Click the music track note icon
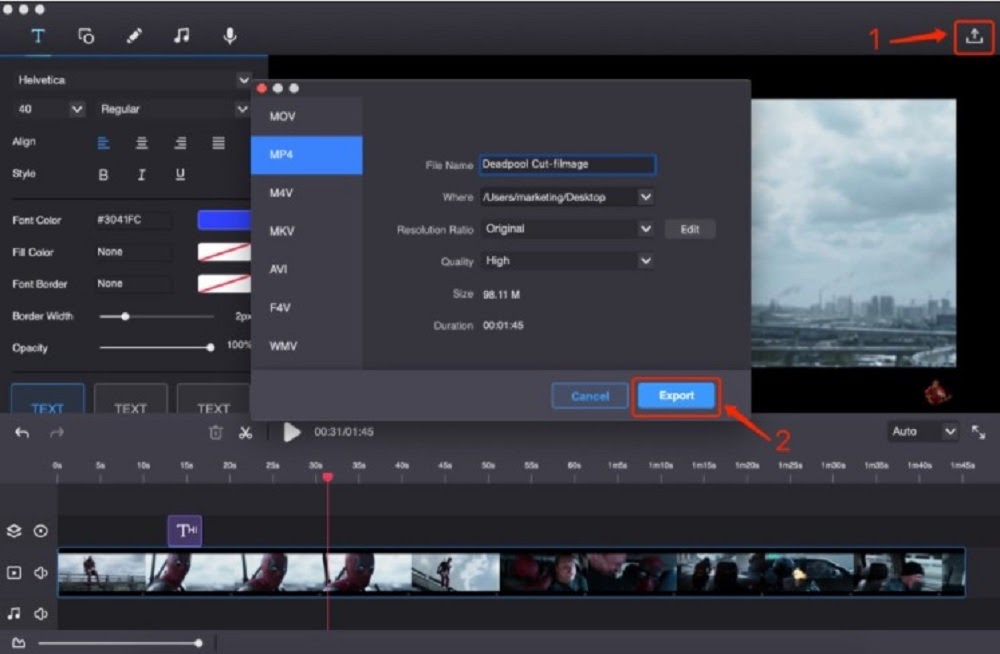The image size is (1000, 654). (x=13, y=613)
